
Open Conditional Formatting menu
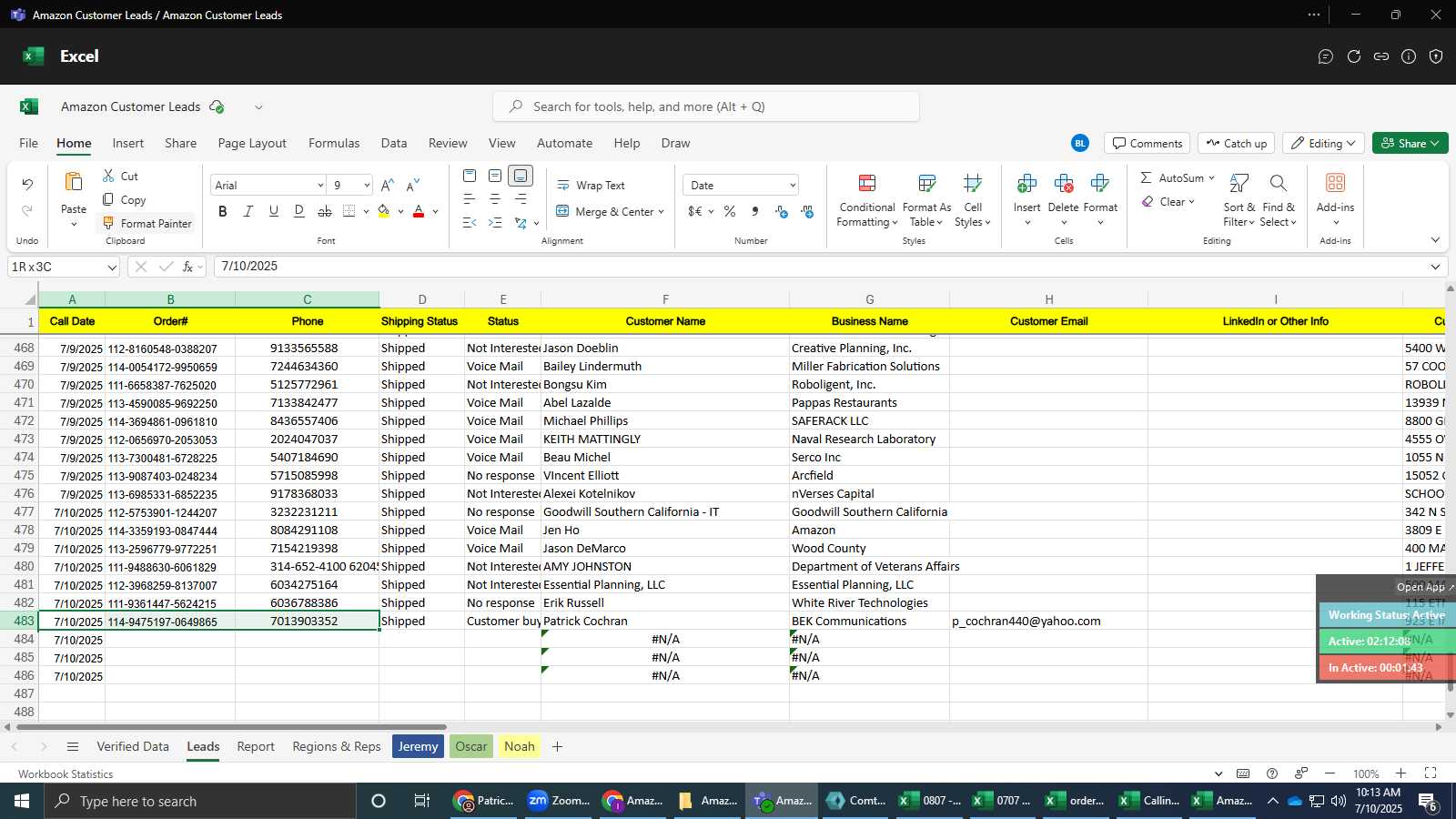coord(867,201)
